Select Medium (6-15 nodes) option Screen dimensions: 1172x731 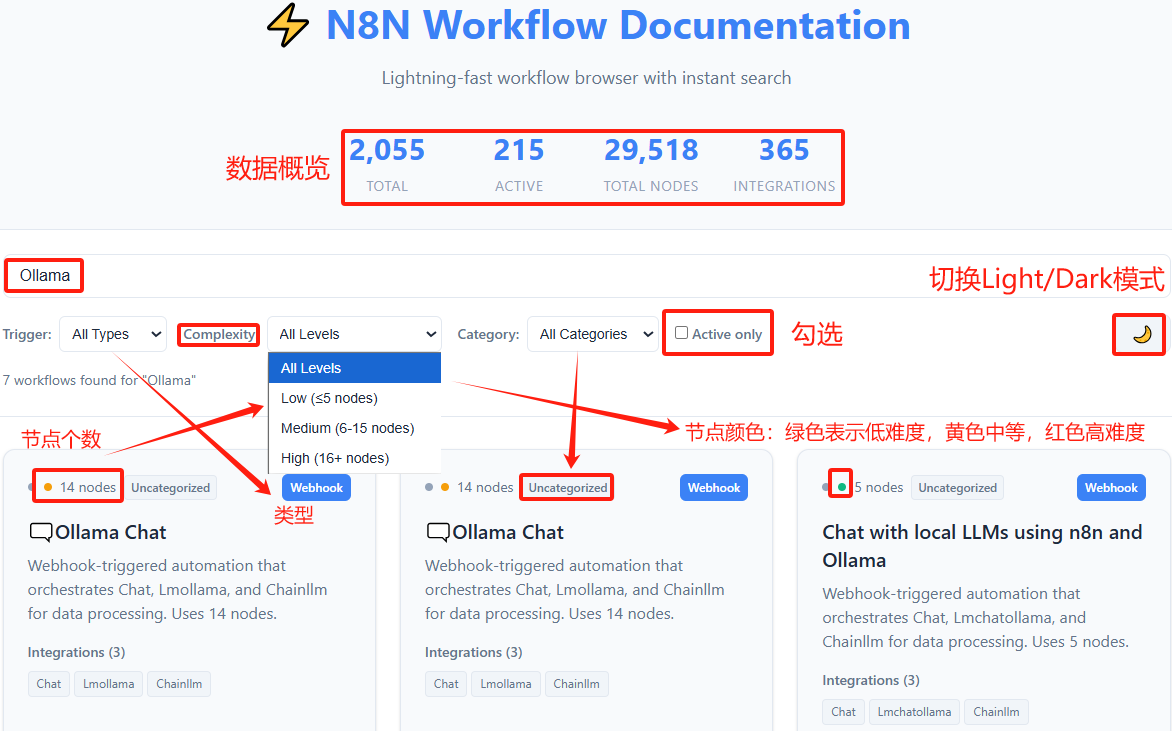tap(354, 428)
